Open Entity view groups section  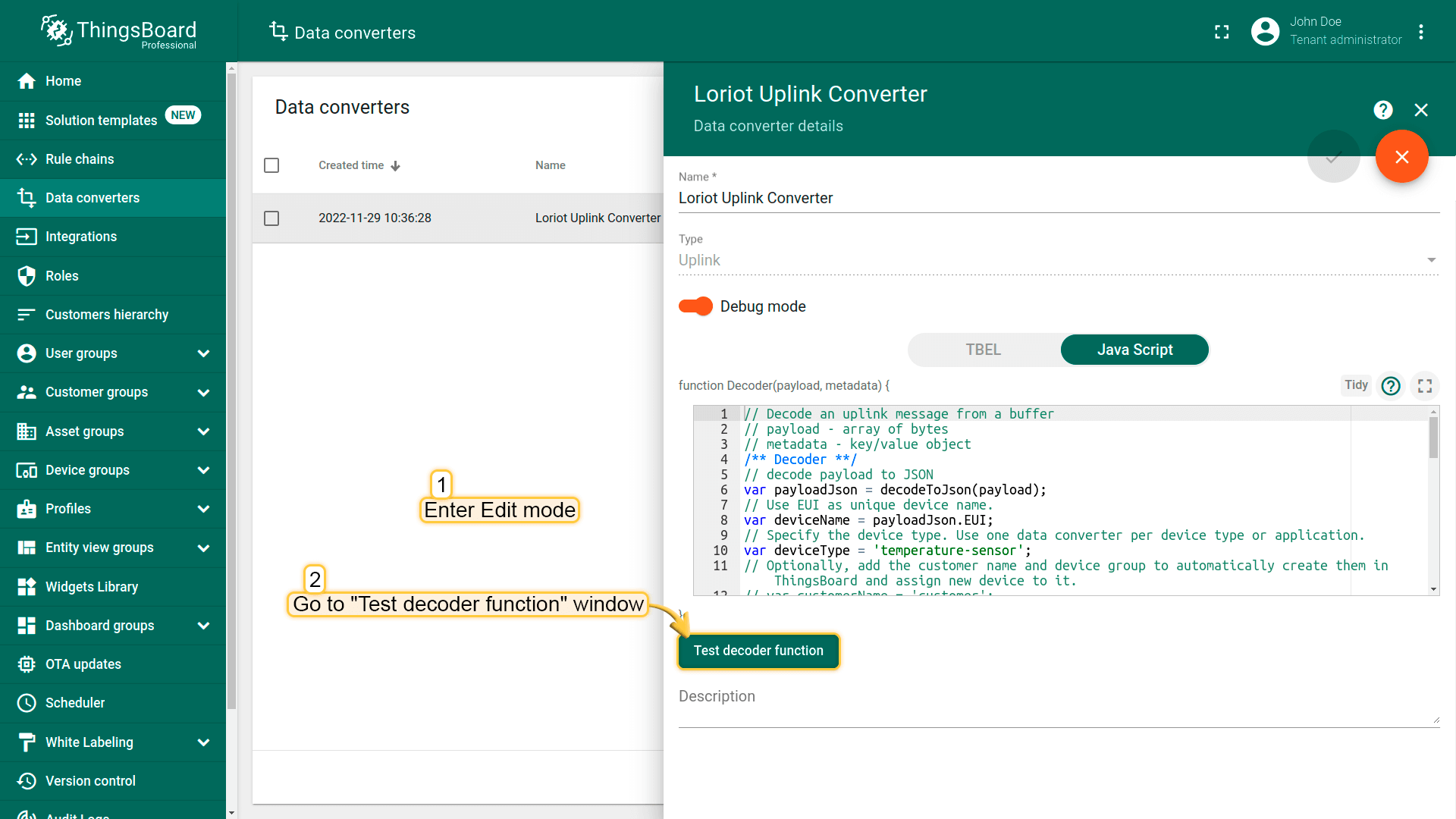click(x=99, y=548)
